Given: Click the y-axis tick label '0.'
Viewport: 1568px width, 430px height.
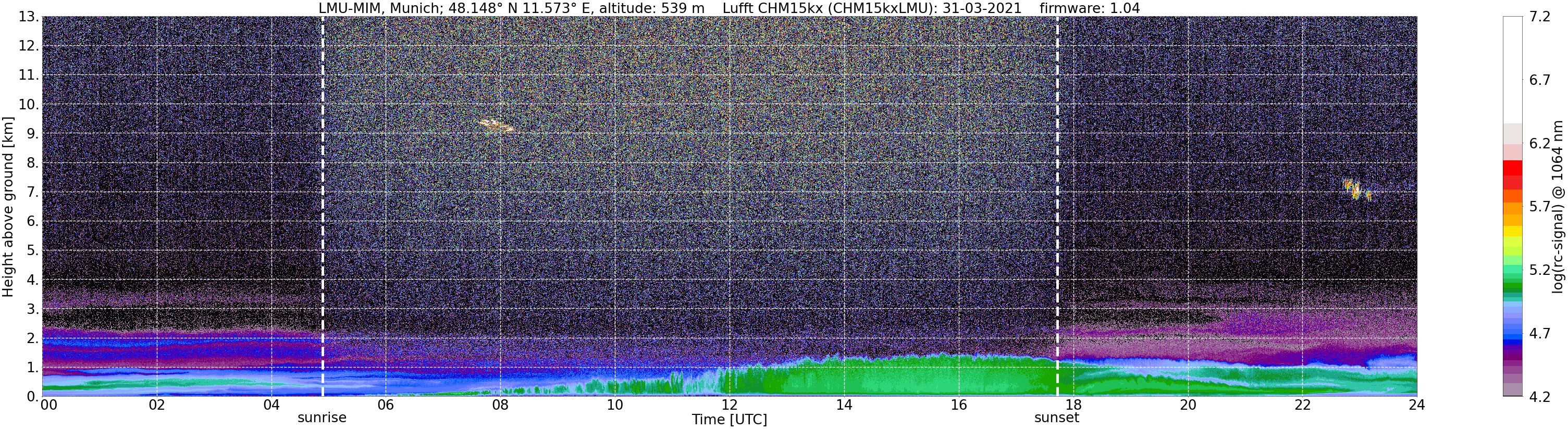Looking at the screenshot, I should 33,397.
